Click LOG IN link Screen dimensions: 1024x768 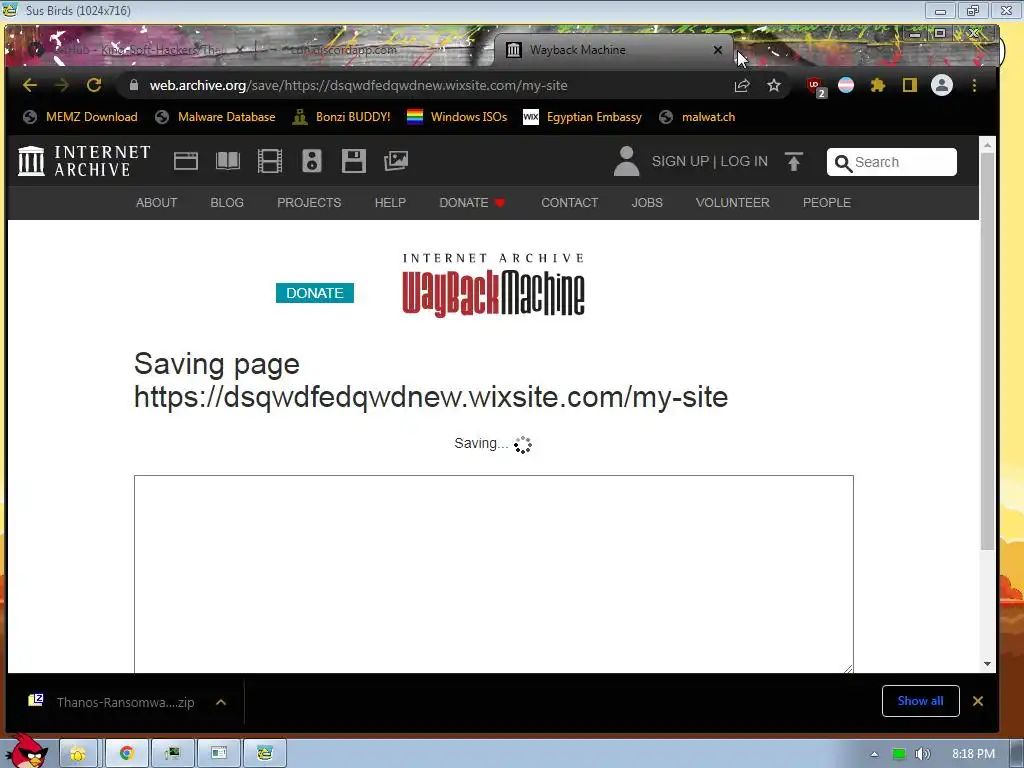coord(744,161)
